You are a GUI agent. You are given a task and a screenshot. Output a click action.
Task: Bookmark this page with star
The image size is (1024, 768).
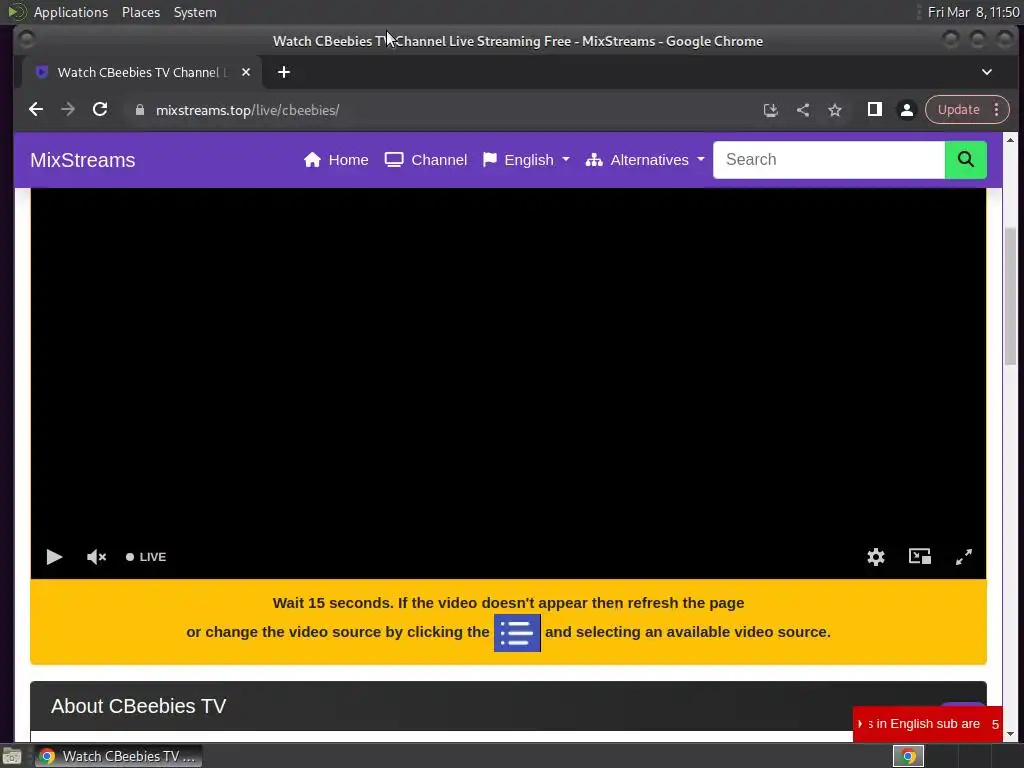835,110
